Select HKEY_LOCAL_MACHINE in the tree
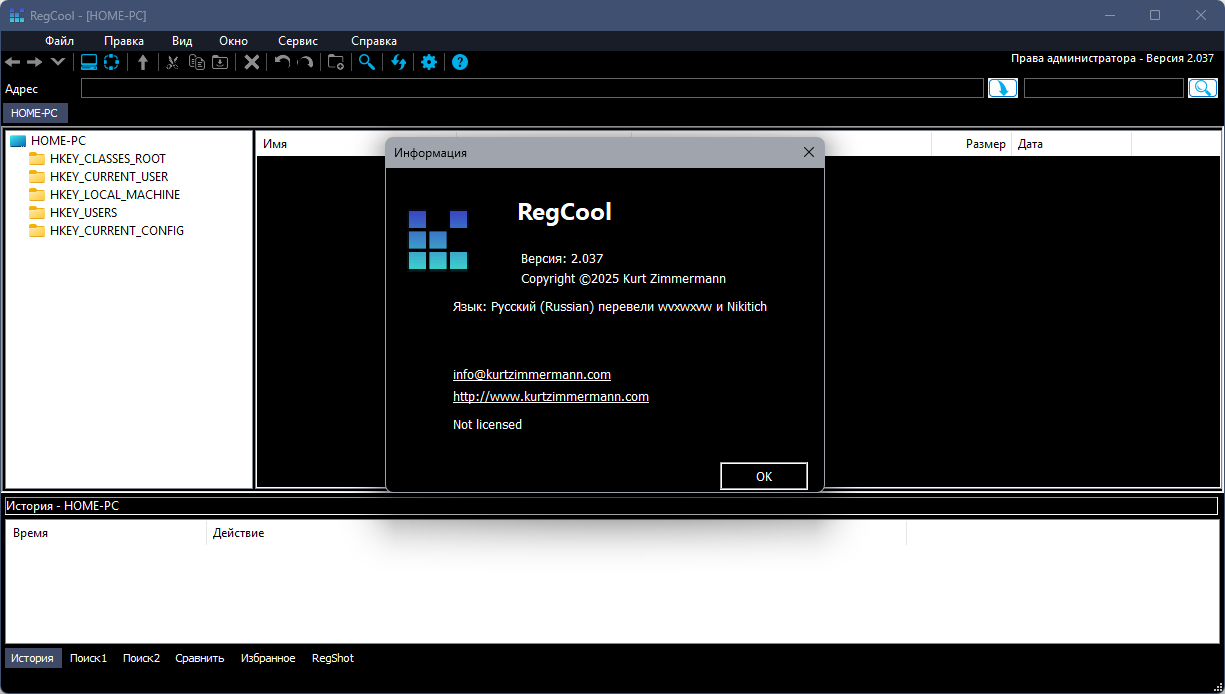Screen dimensions: 1225x694 [114, 195]
